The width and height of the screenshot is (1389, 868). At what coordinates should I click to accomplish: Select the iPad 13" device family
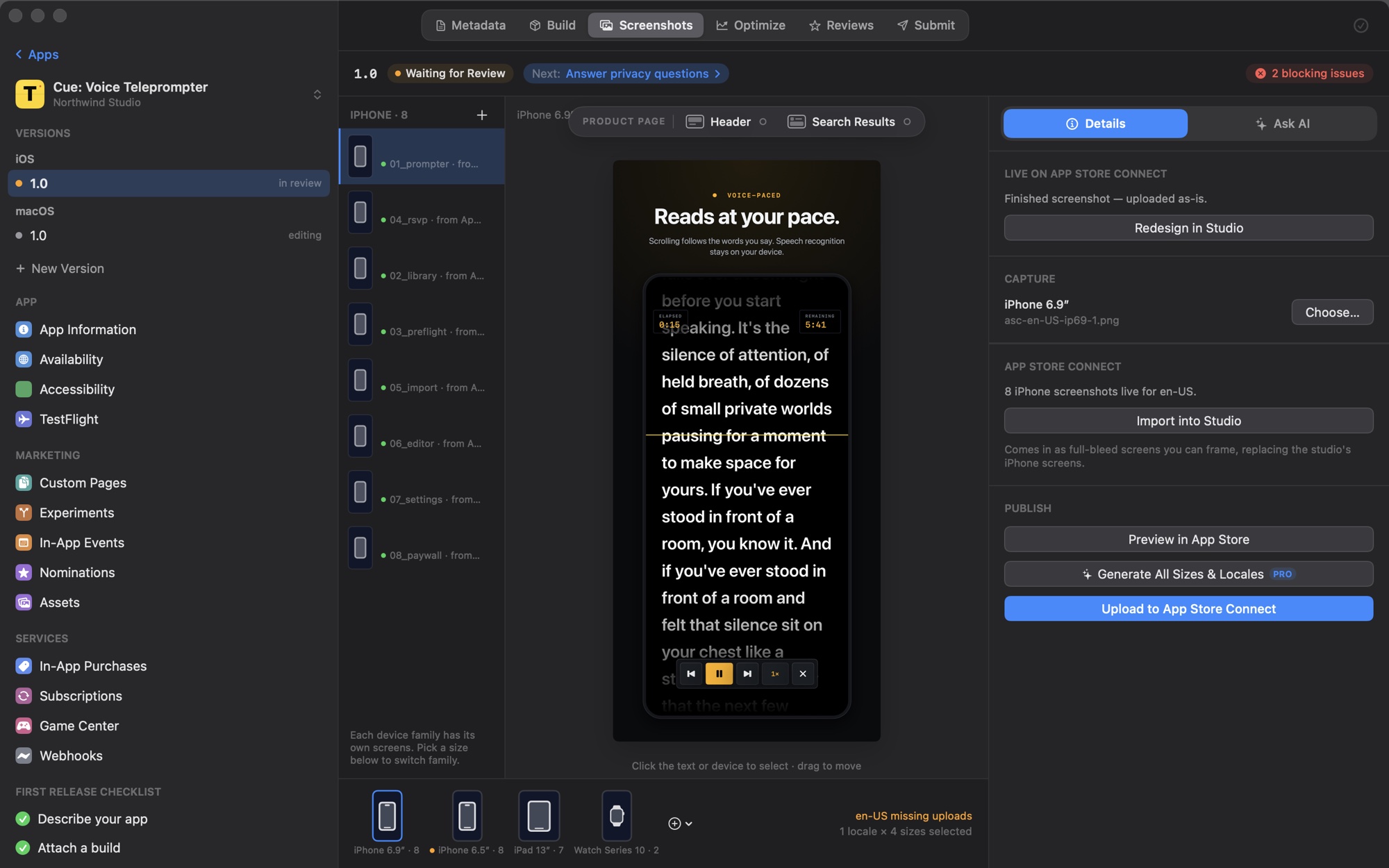tap(539, 822)
